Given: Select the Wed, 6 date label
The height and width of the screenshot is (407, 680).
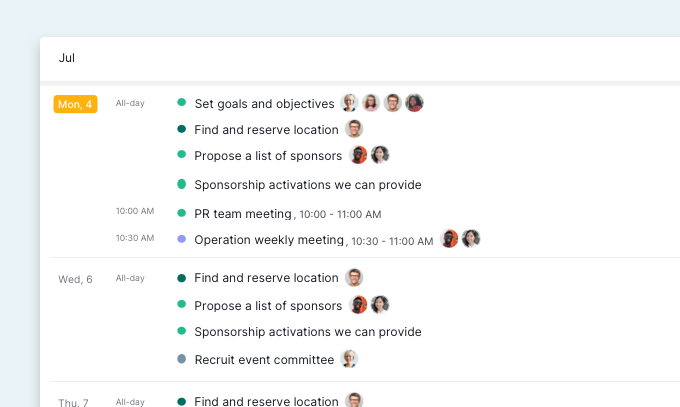Looking at the screenshot, I should [75, 279].
